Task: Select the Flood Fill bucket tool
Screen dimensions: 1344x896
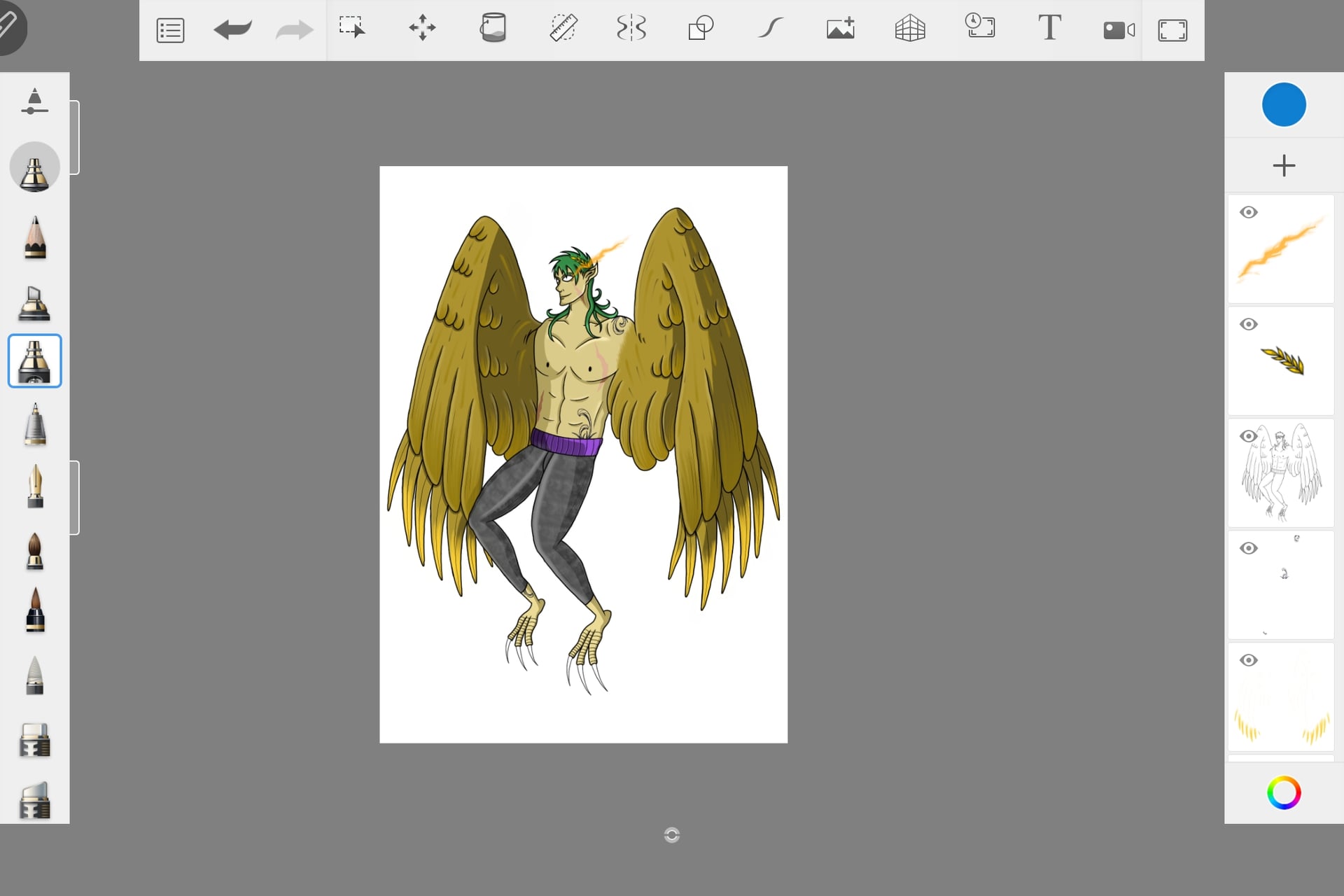Action: click(493, 28)
